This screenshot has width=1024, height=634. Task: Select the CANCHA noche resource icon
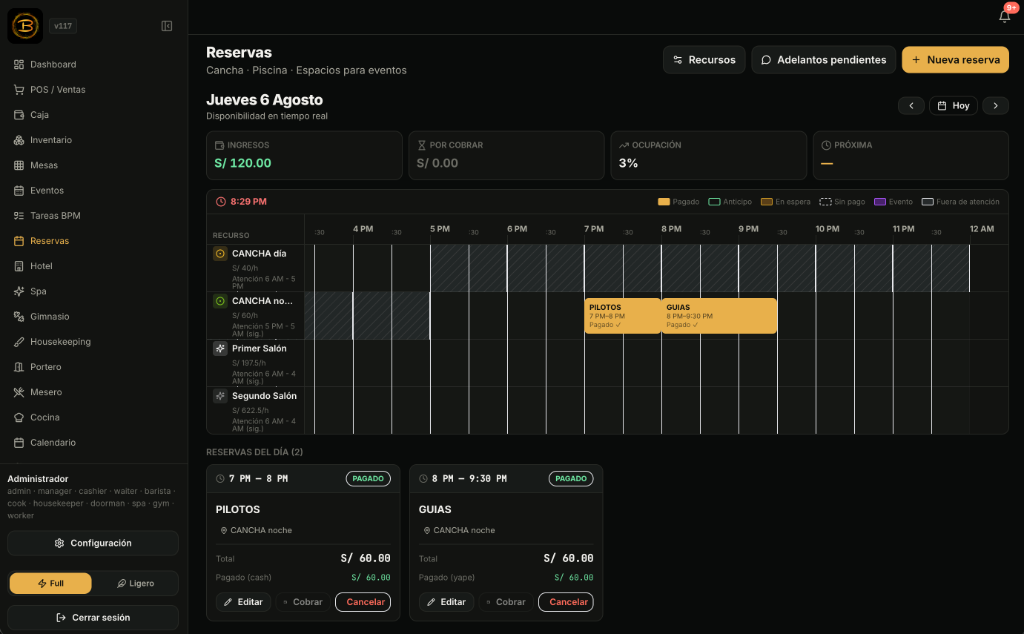coord(220,301)
